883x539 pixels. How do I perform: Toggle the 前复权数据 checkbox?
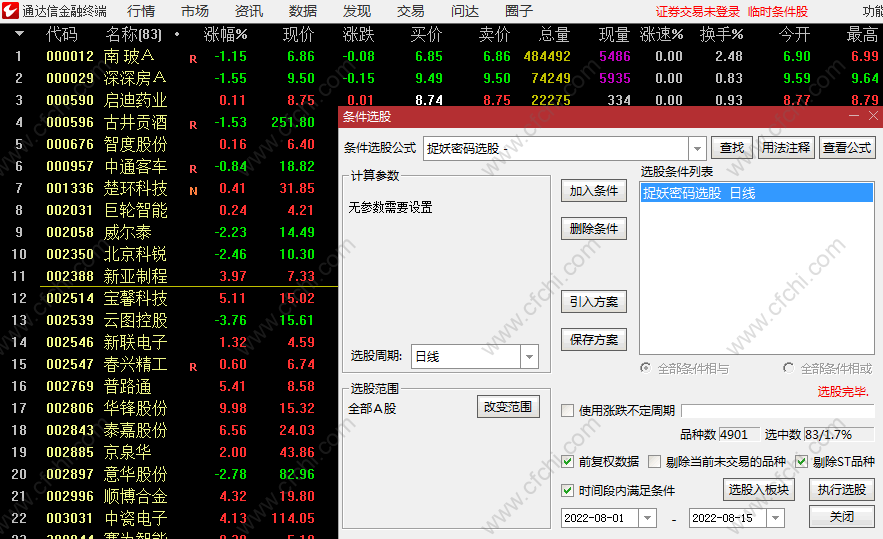coord(568,462)
